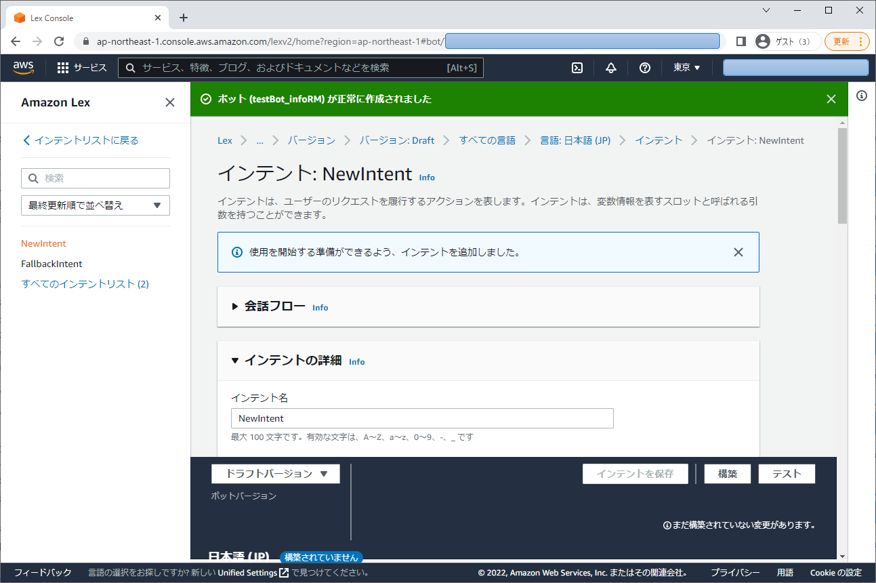The height and width of the screenshot is (583, 876).
Task: Open Cookie の設定 in footer
Action: coord(836,572)
